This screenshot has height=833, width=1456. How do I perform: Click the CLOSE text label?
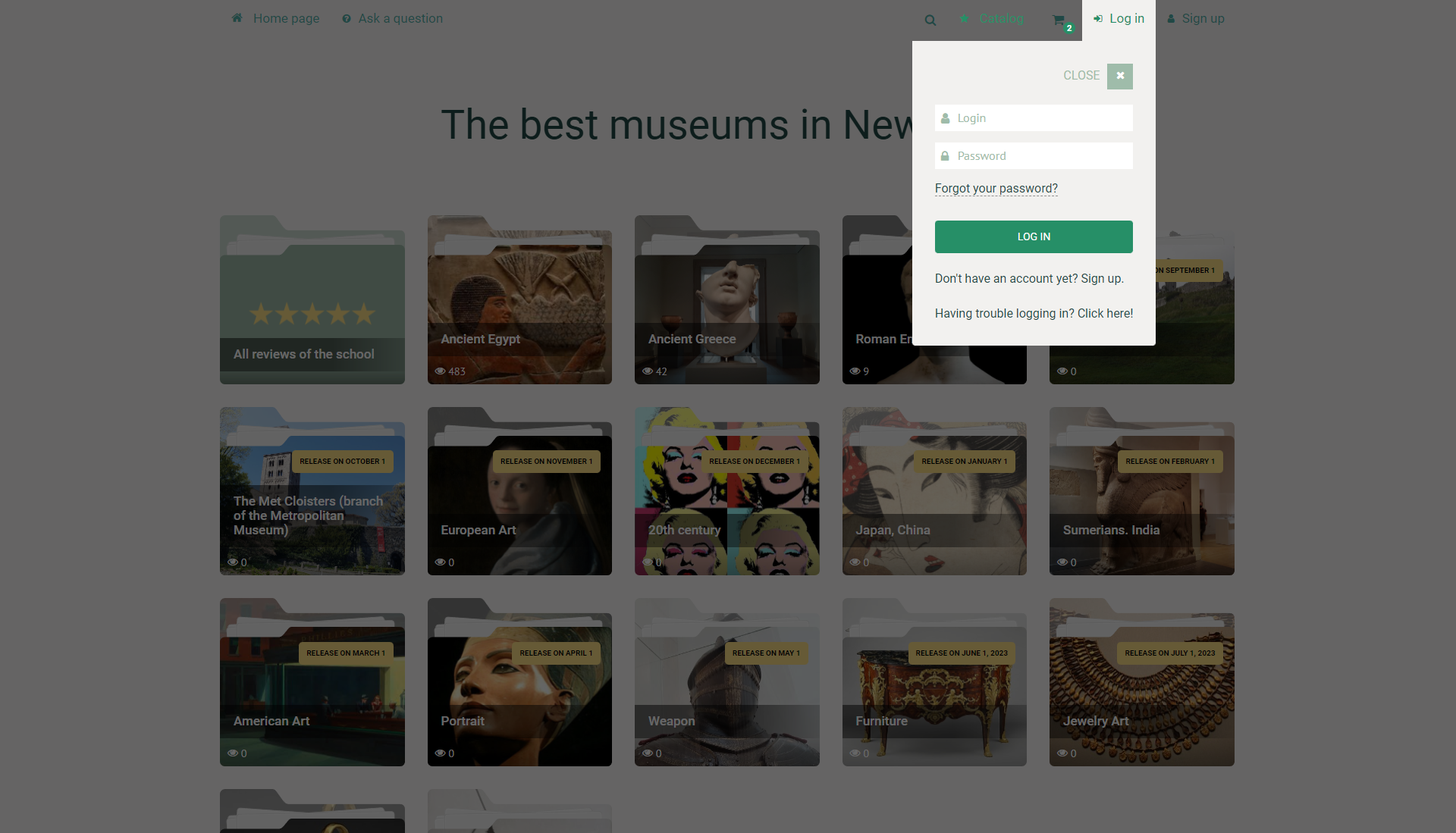(1081, 76)
